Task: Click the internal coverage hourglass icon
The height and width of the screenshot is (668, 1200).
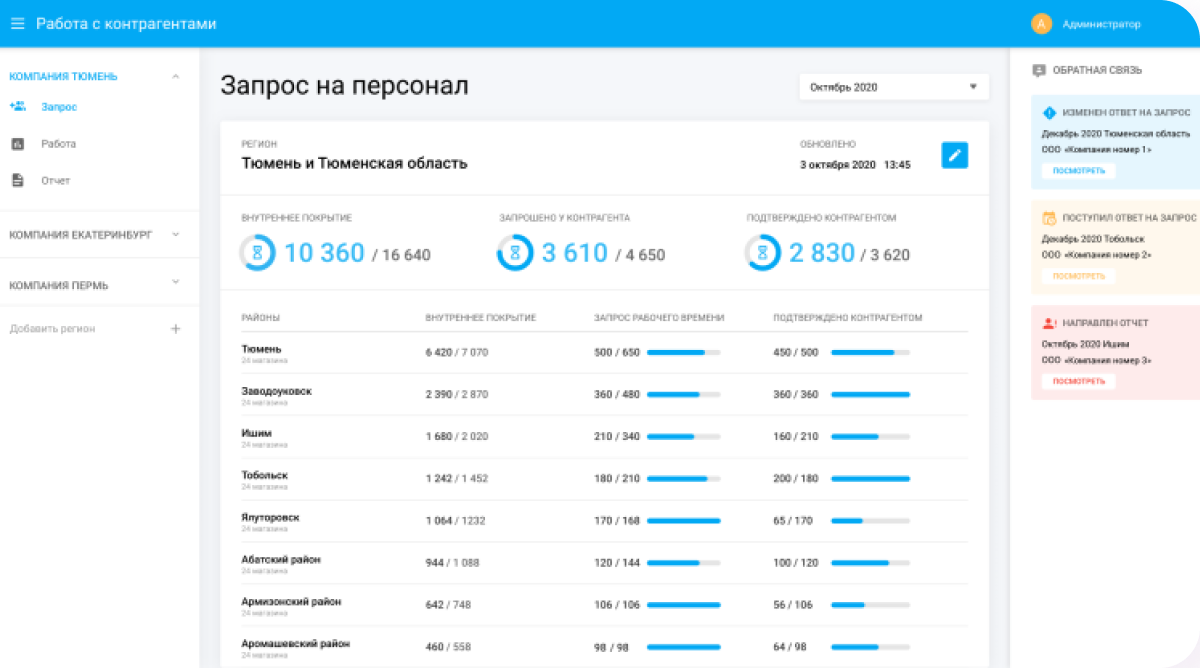Action: 257,253
